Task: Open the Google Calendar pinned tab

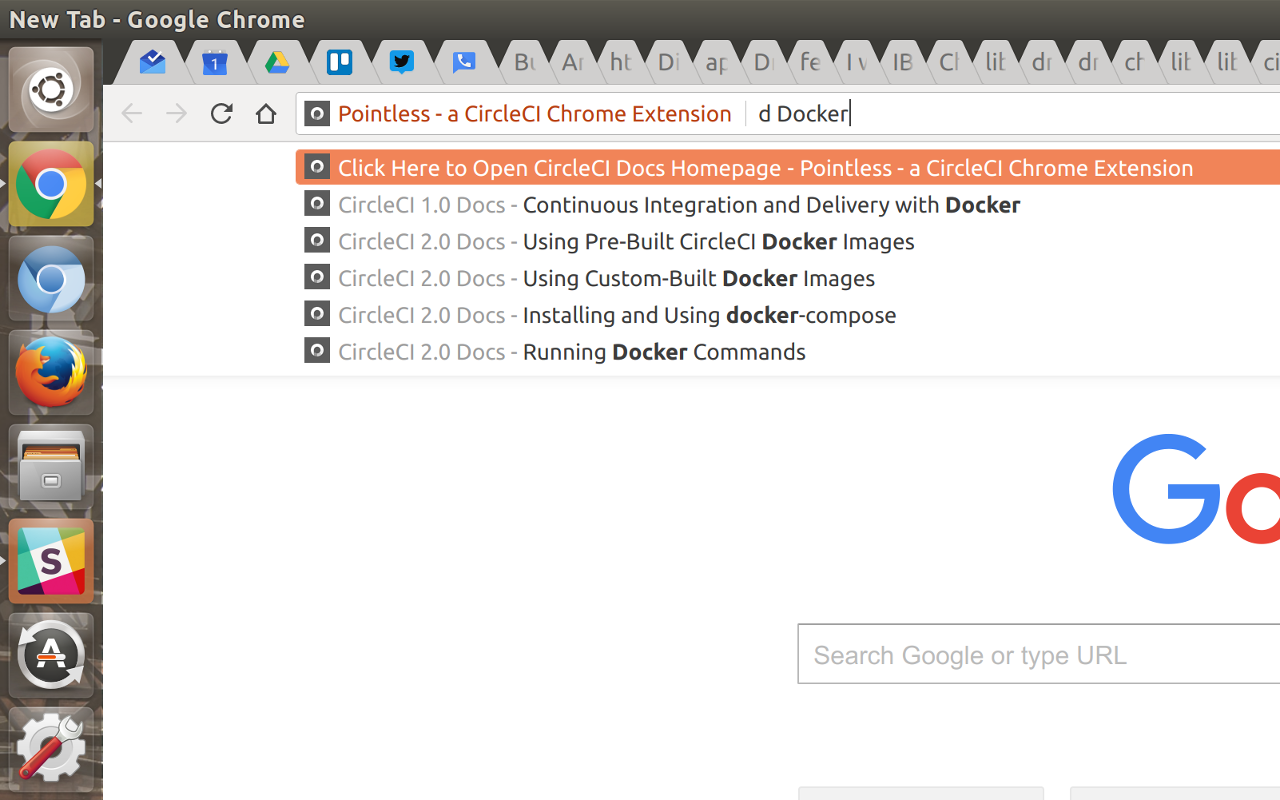Action: click(x=214, y=63)
